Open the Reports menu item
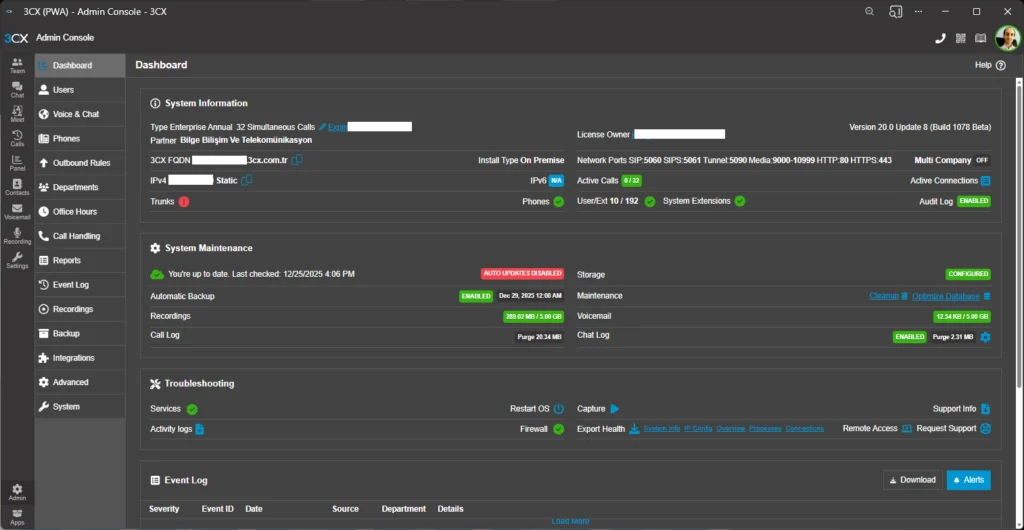The height and width of the screenshot is (530, 1024). pos(80,260)
